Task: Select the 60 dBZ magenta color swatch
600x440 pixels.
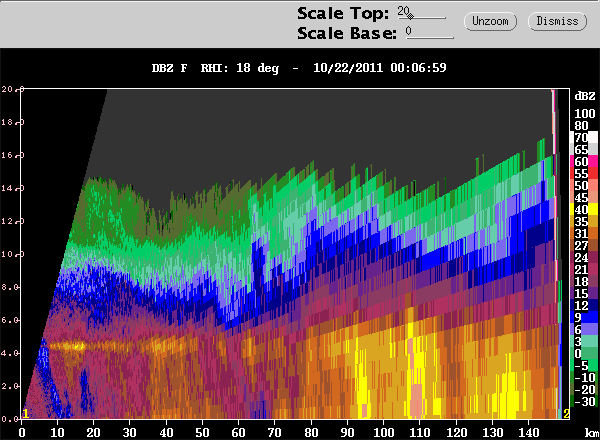Action: (x=584, y=161)
